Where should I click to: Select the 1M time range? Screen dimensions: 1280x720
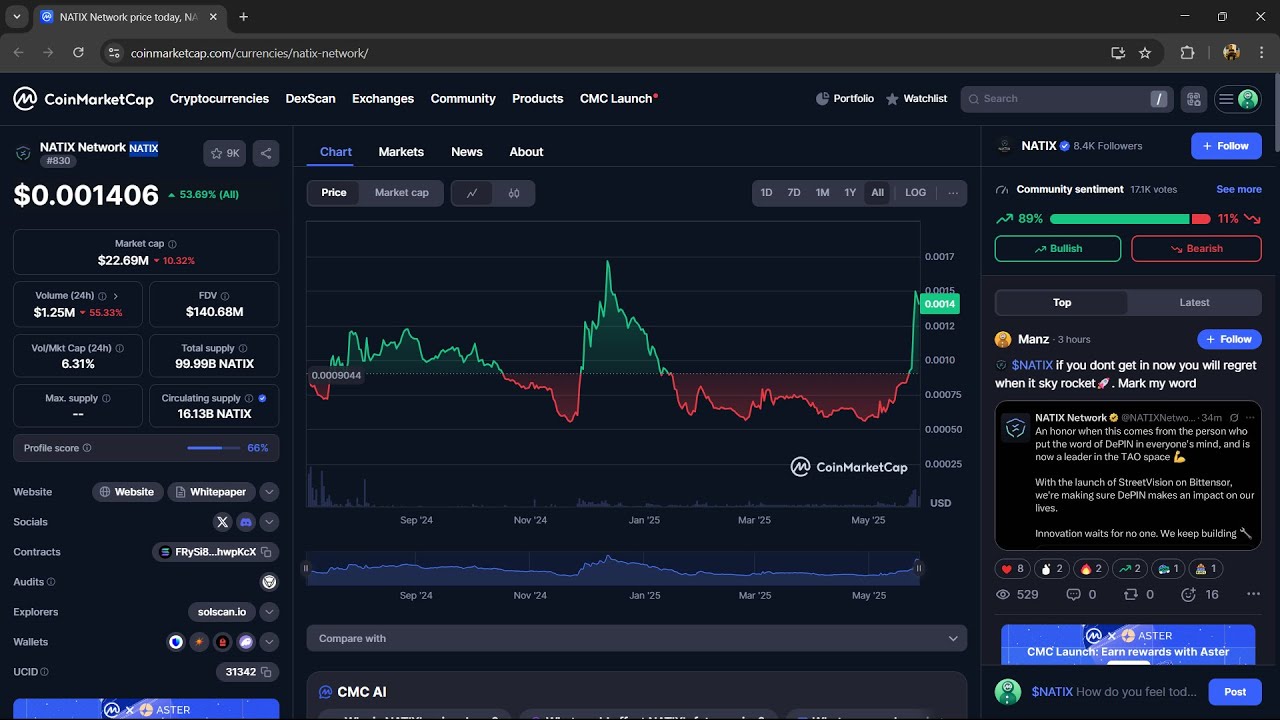tap(822, 193)
